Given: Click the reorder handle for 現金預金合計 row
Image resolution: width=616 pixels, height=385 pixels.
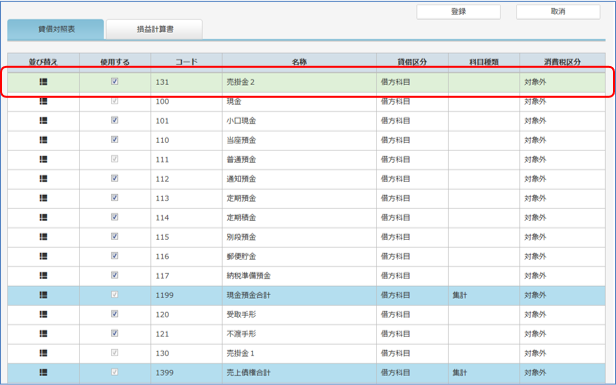Looking at the screenshot, I should tap(43, 295).
